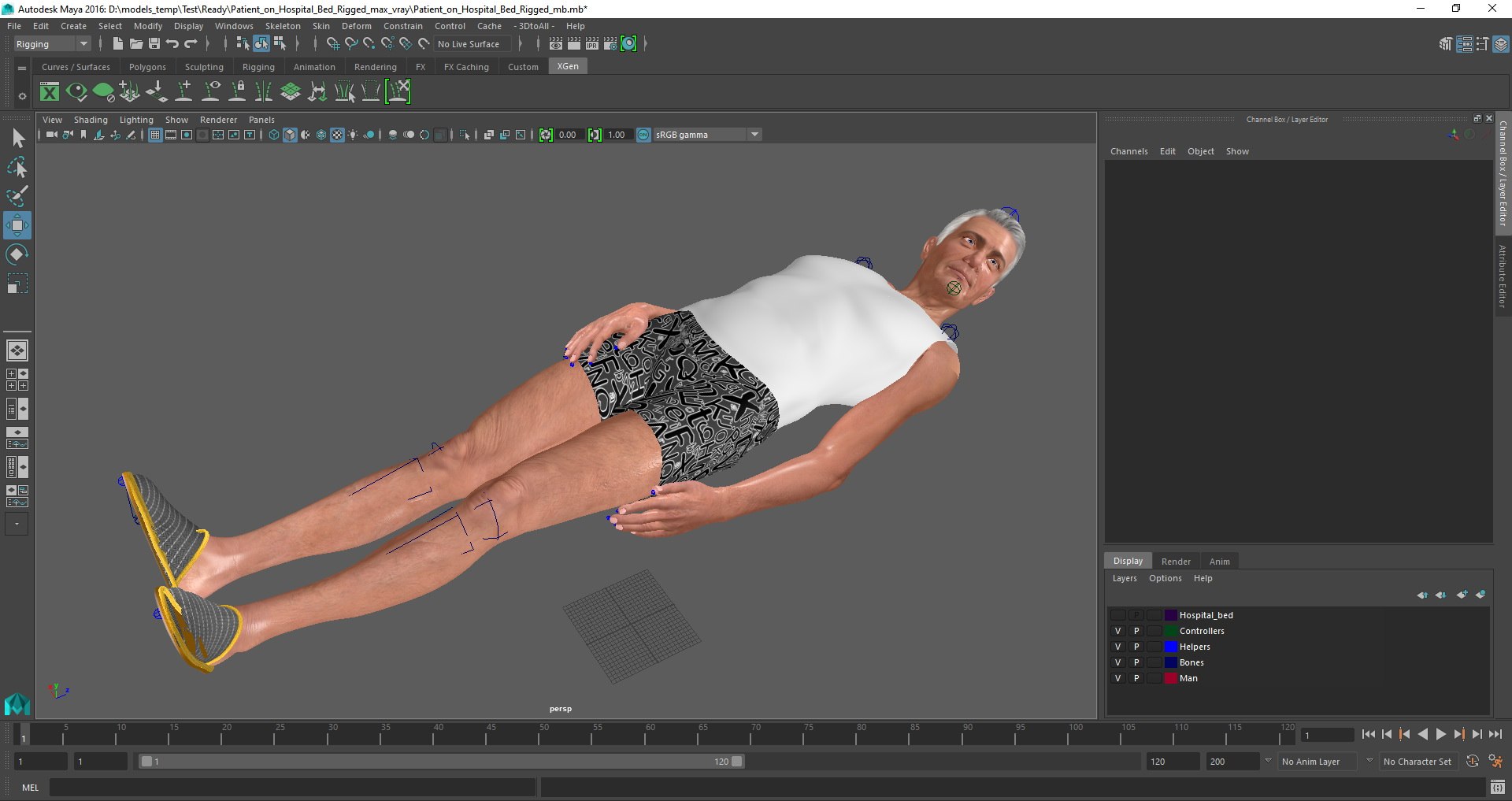Open Layers menu in Layer Editor
The image size is (1512, 801).
(1125, 578)
